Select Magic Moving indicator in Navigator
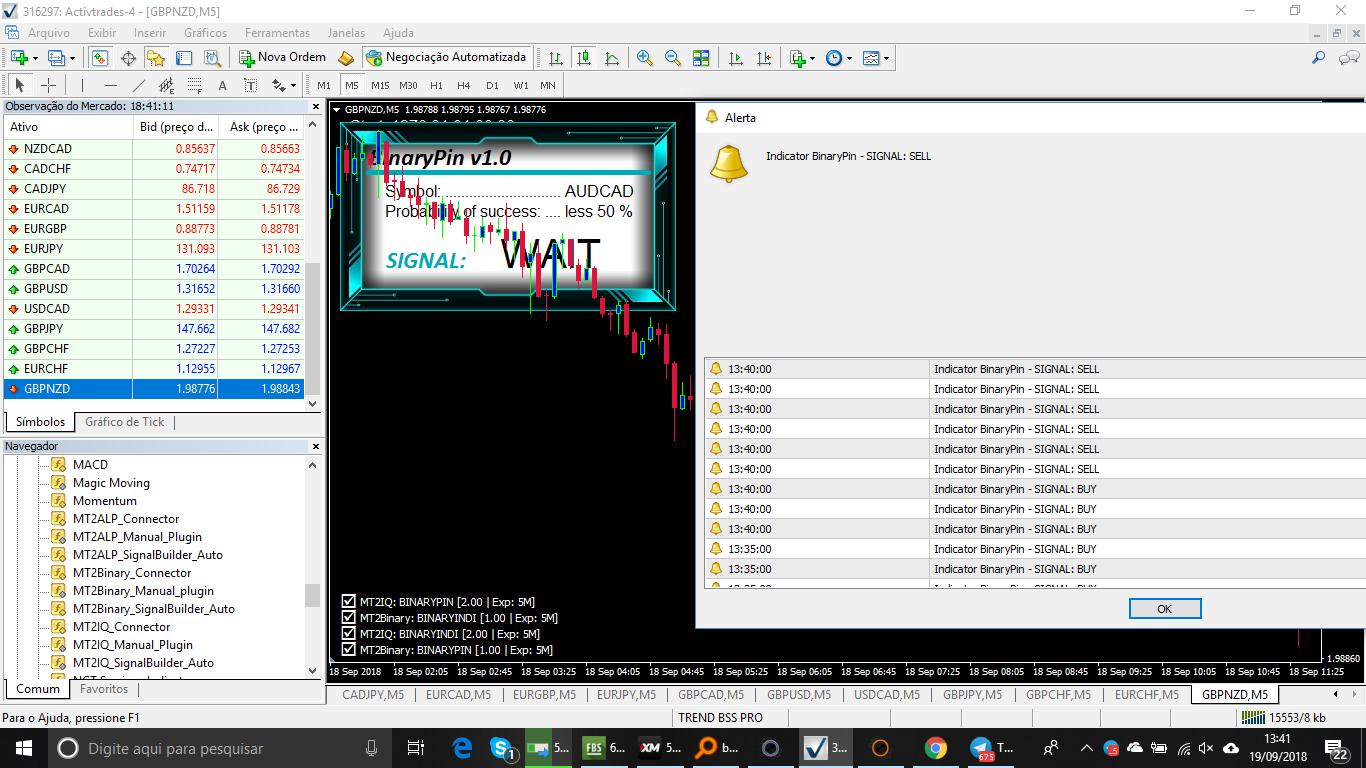Screen dimensions: 1366x768 click(x=111, y=483)
